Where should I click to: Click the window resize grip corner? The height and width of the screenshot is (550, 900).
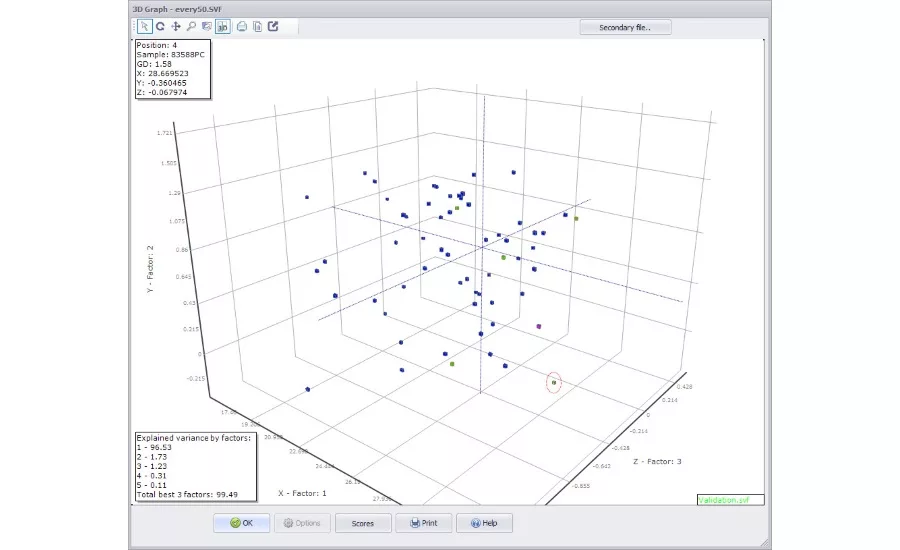[x=765, y=543]
